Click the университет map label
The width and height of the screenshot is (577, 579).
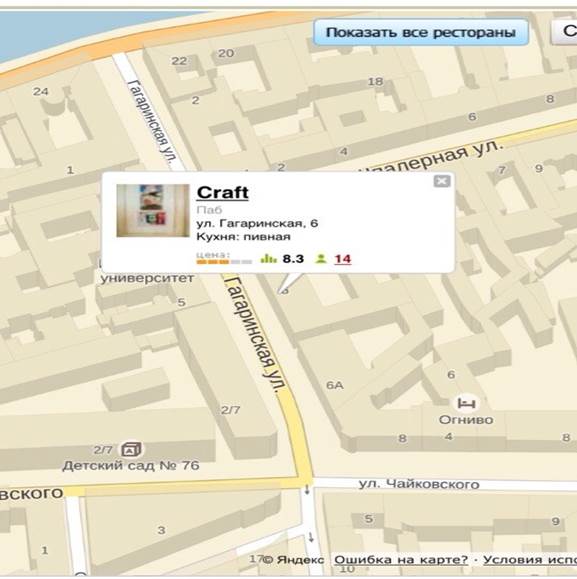click(x=147, y=278)
